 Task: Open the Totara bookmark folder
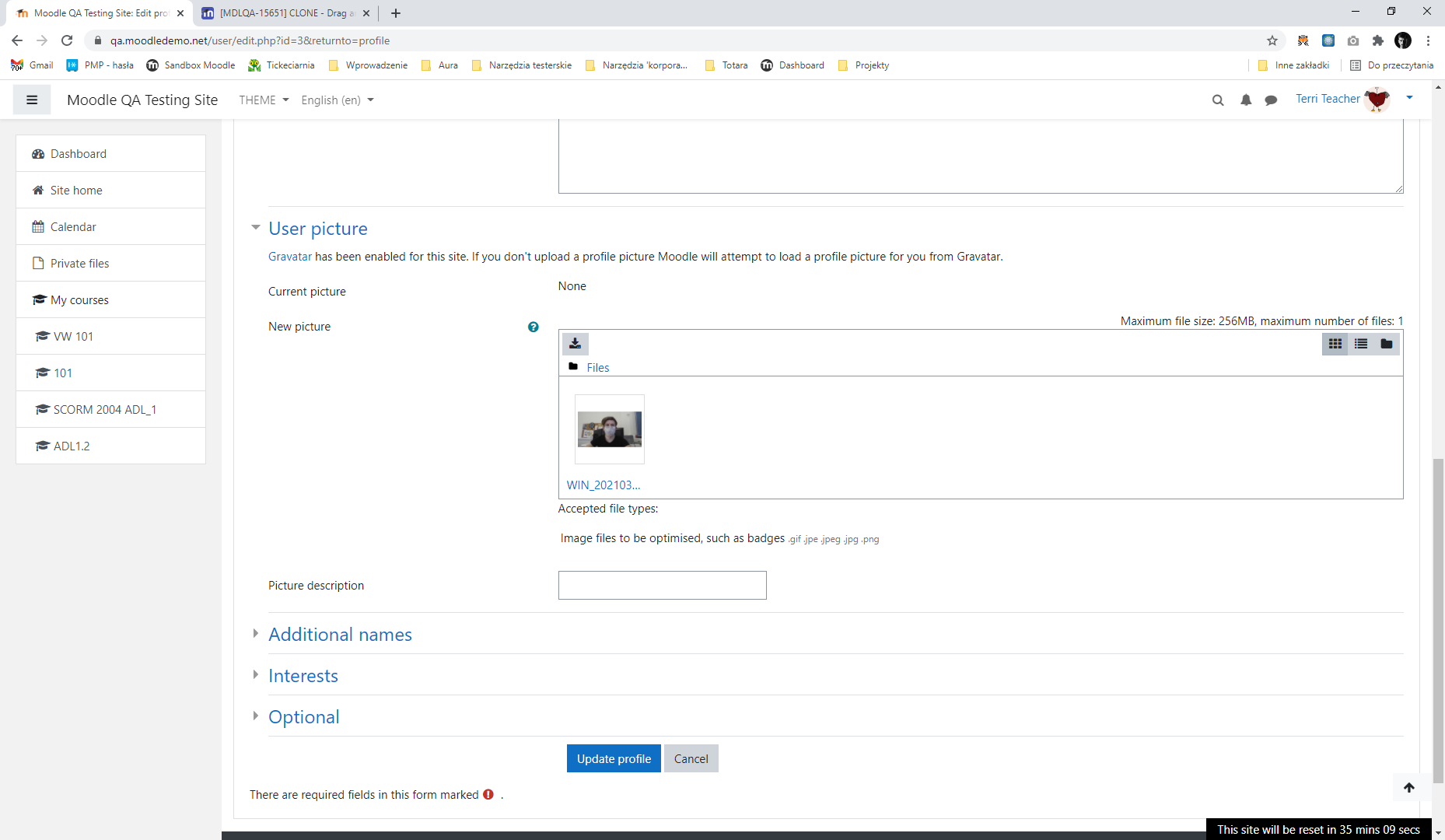click(x=726, y=65)
